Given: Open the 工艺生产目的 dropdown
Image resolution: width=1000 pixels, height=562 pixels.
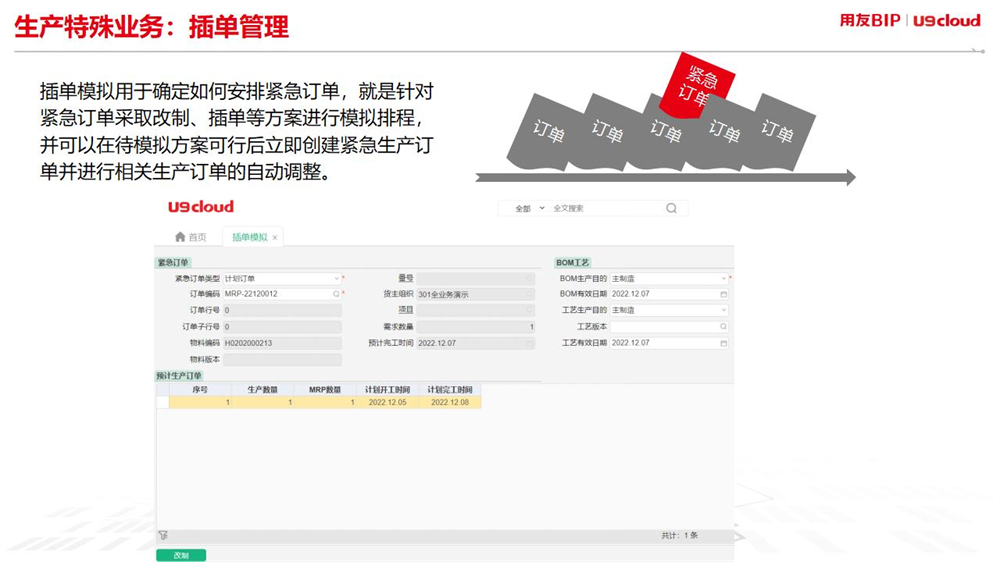Looking at the screenshot, I should 723,310.
